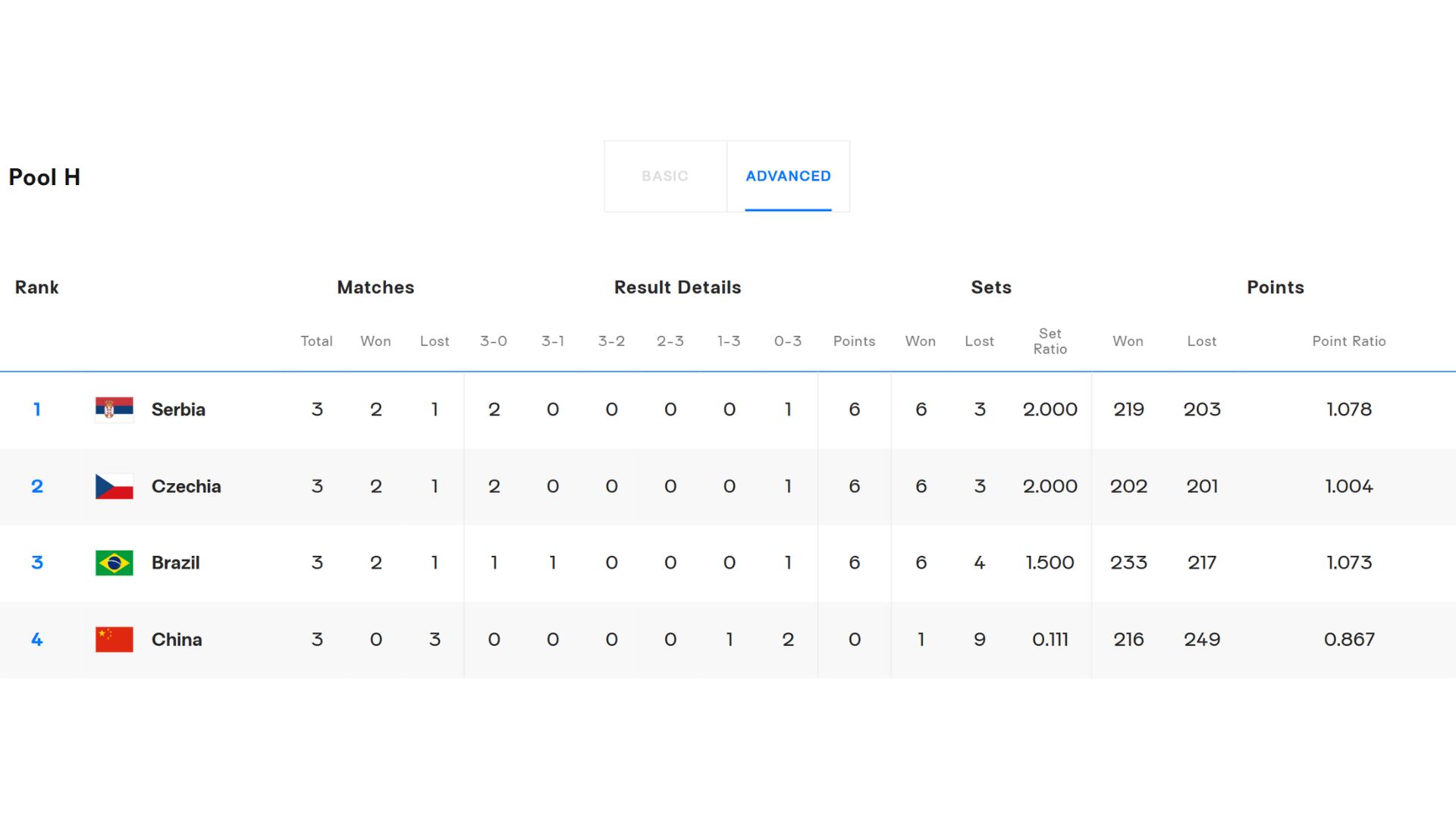1456x819 pixels.
Task: Click the Sets group header
Action: coord(991,287)
